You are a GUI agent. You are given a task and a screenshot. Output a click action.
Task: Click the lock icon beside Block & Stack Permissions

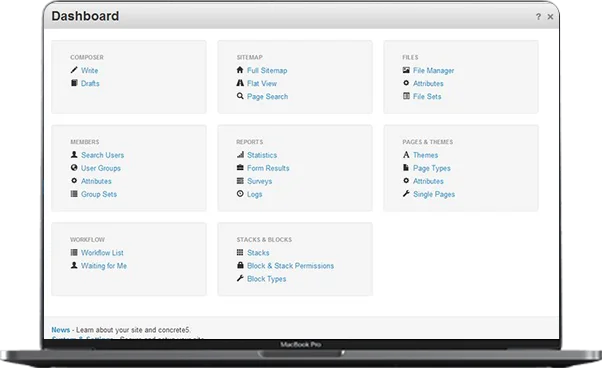point(240,265)
